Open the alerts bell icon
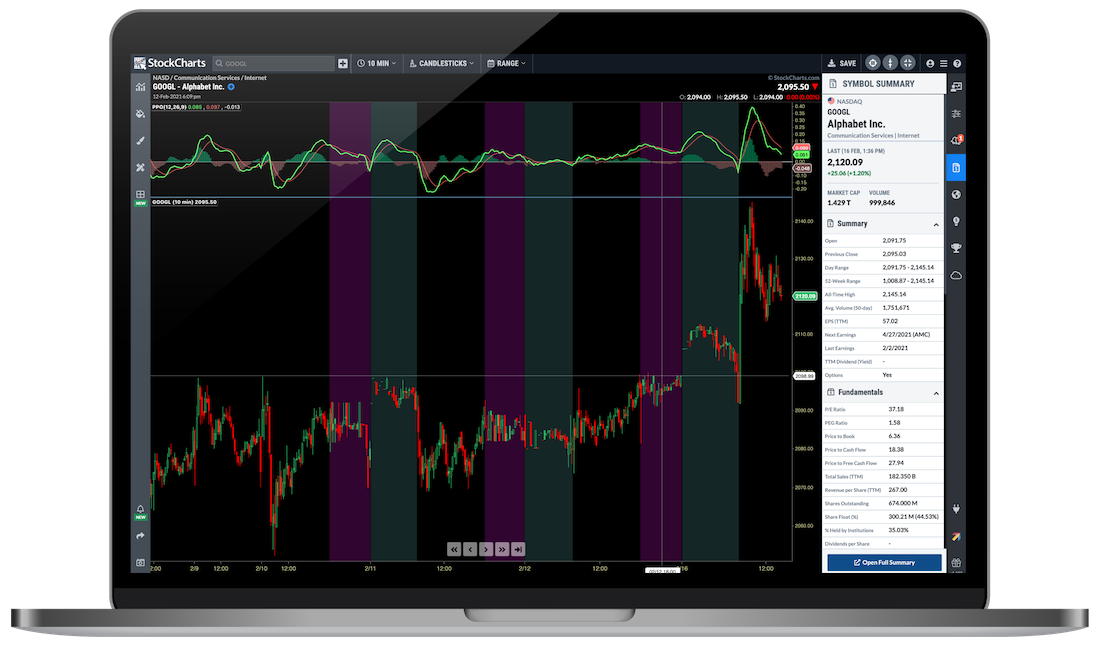 coord(140,509)
